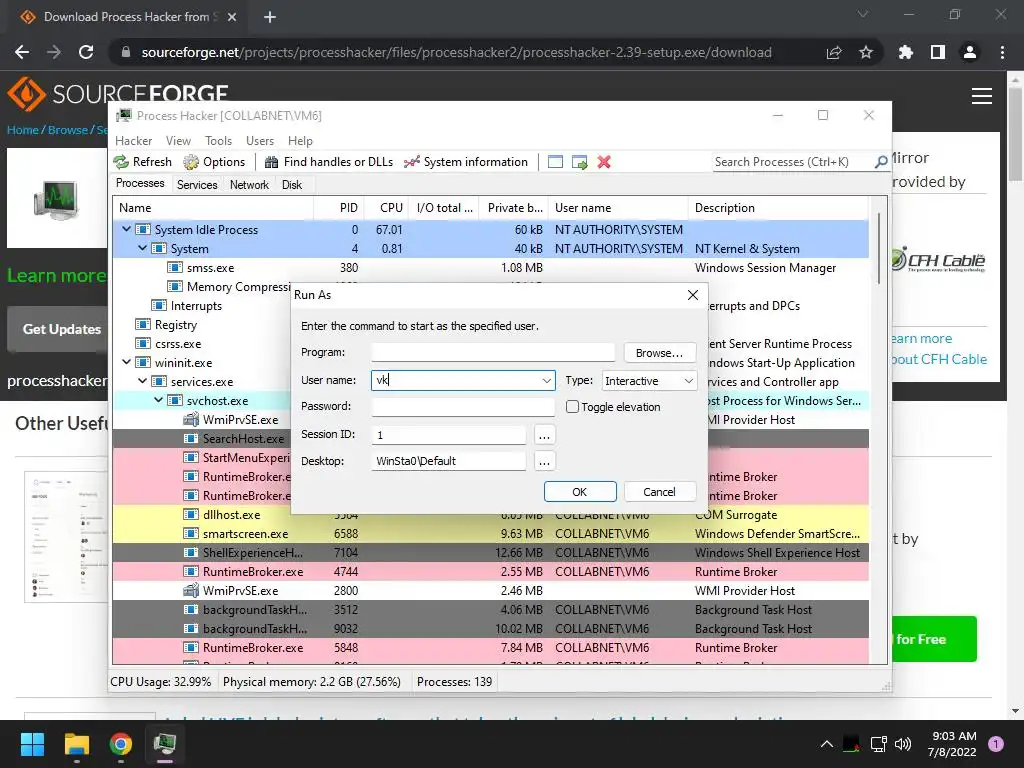Screen dimensions: 1024x768
Task: Click OK in Run As dialog
Action: pyautogui.click(x=579, y=492)
